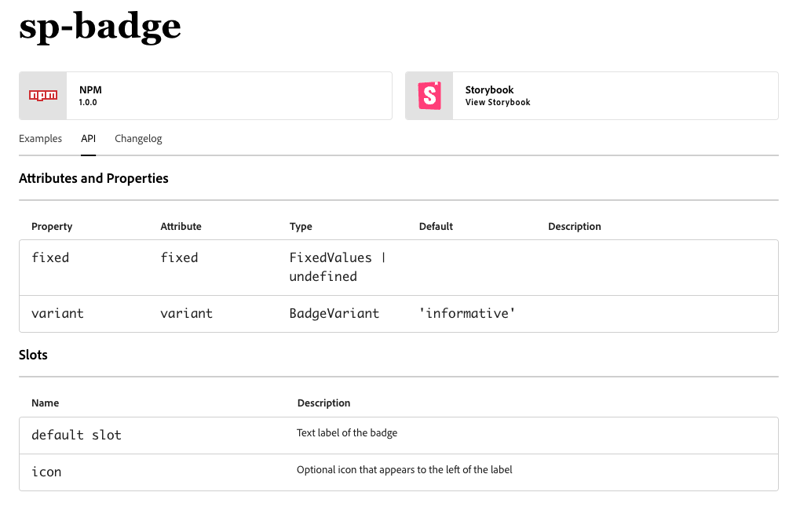Image resolution: width=800 pixels, height=514 pixels.
Task: Click the NPM logo icon
Action: tap(43, 96)
